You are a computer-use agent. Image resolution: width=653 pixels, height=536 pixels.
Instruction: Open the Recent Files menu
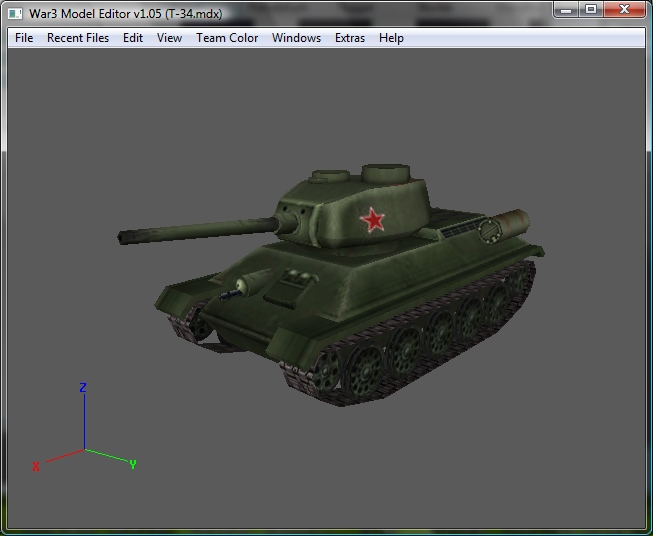point(78,38)
